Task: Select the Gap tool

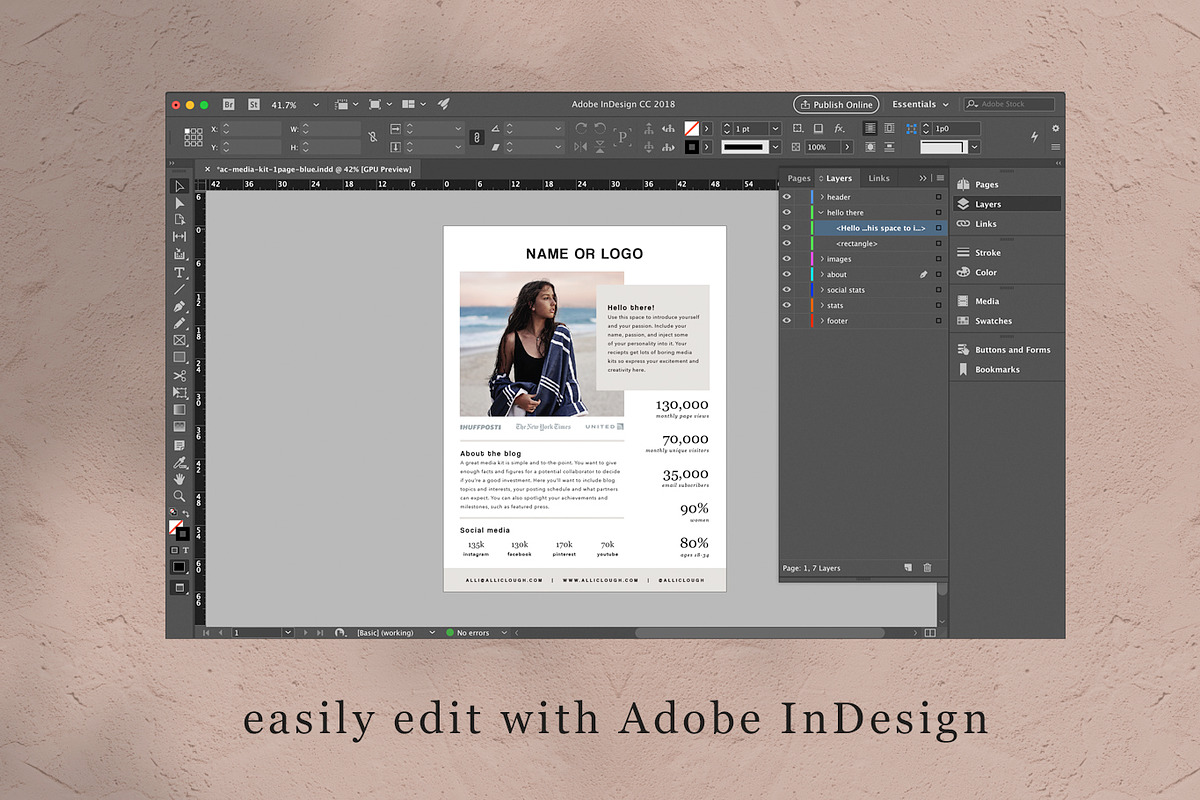Action: (x=180, y=237)
